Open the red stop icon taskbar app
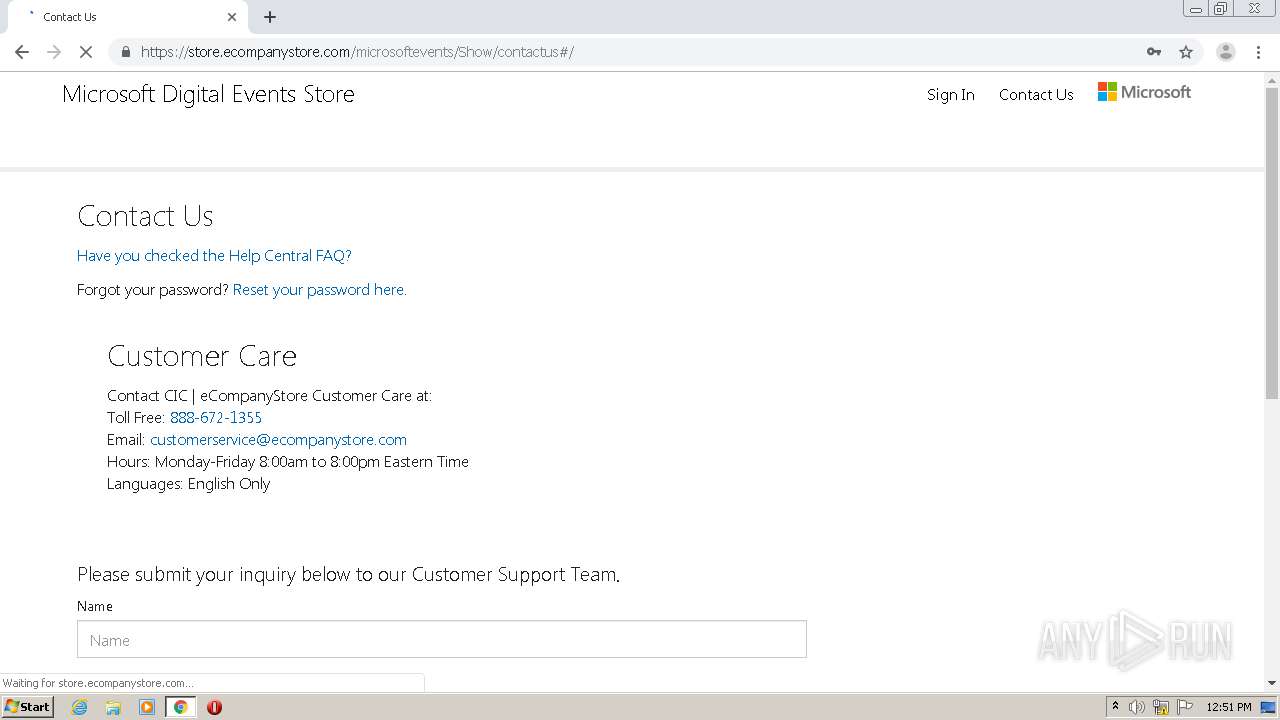This screenshot has width=1280, height=720. click(x=214, y=707)
